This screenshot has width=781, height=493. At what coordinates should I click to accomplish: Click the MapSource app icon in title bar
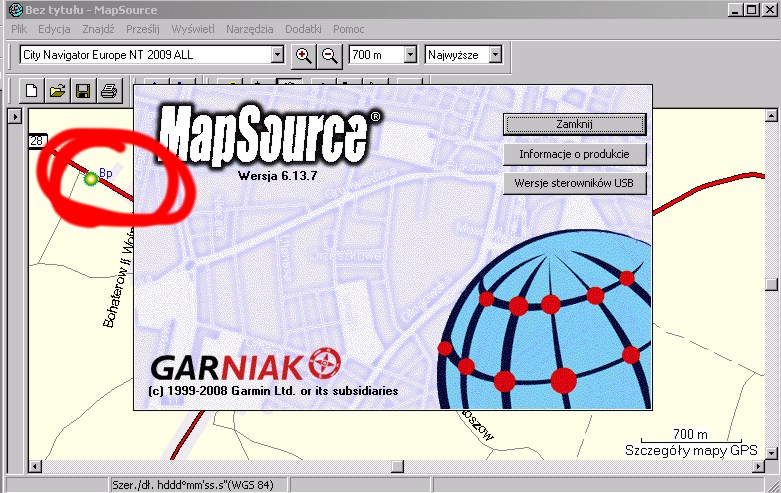point(15,10)
